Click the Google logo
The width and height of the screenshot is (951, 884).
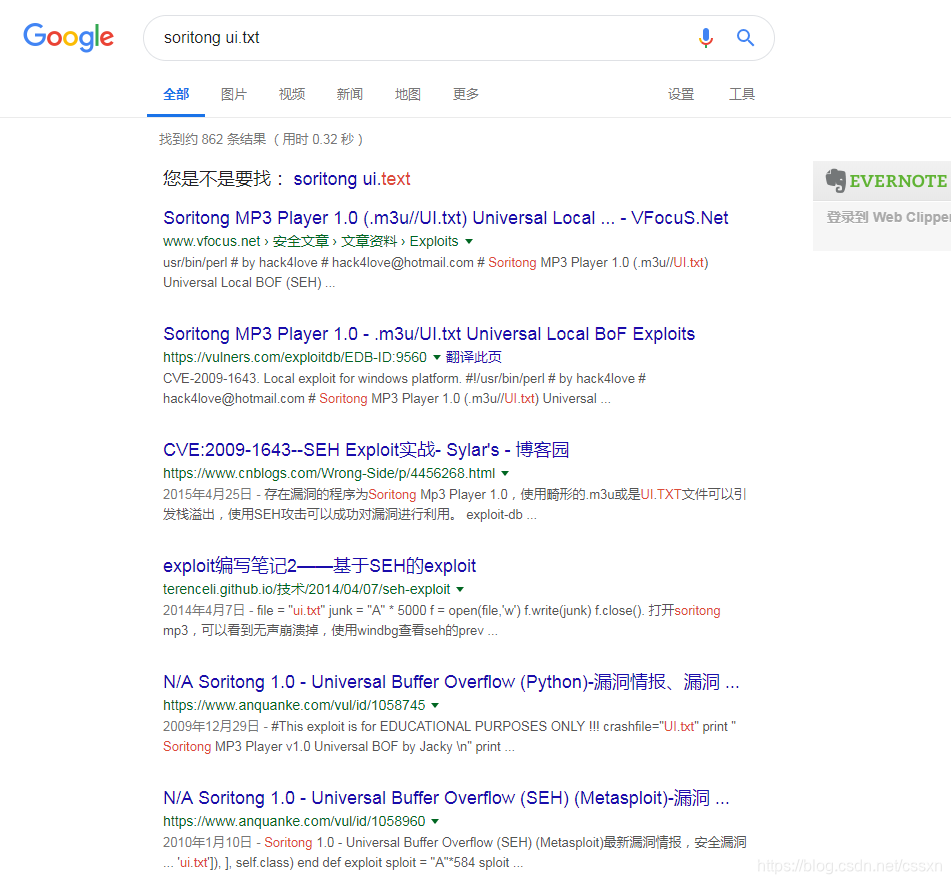point(69,38)
